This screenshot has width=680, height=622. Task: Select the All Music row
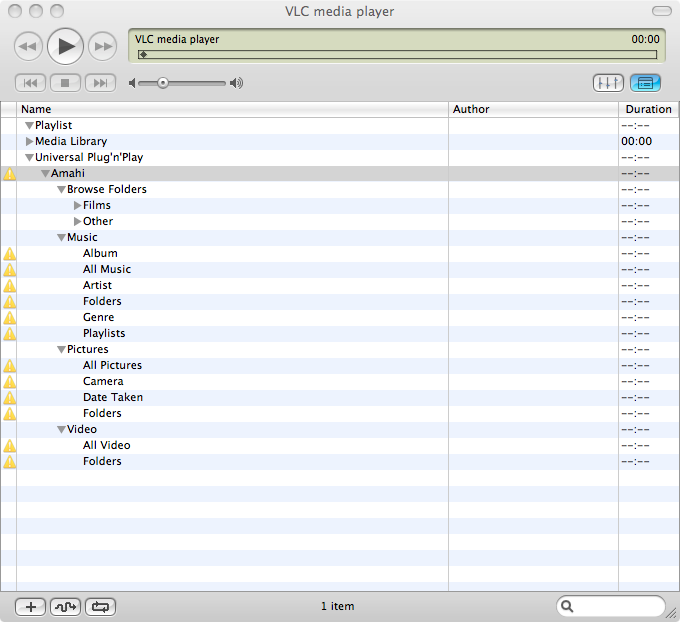coord(340,269)
